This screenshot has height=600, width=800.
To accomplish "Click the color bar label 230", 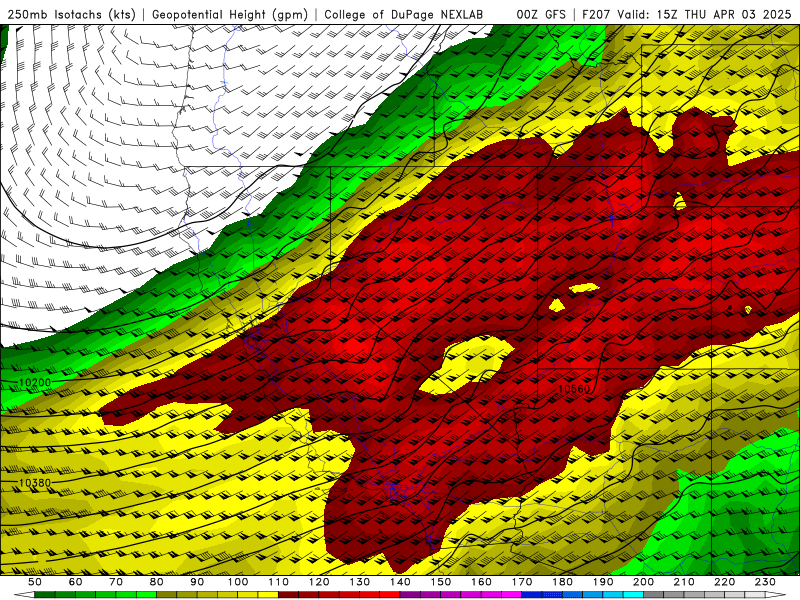I will coord(765,582).
